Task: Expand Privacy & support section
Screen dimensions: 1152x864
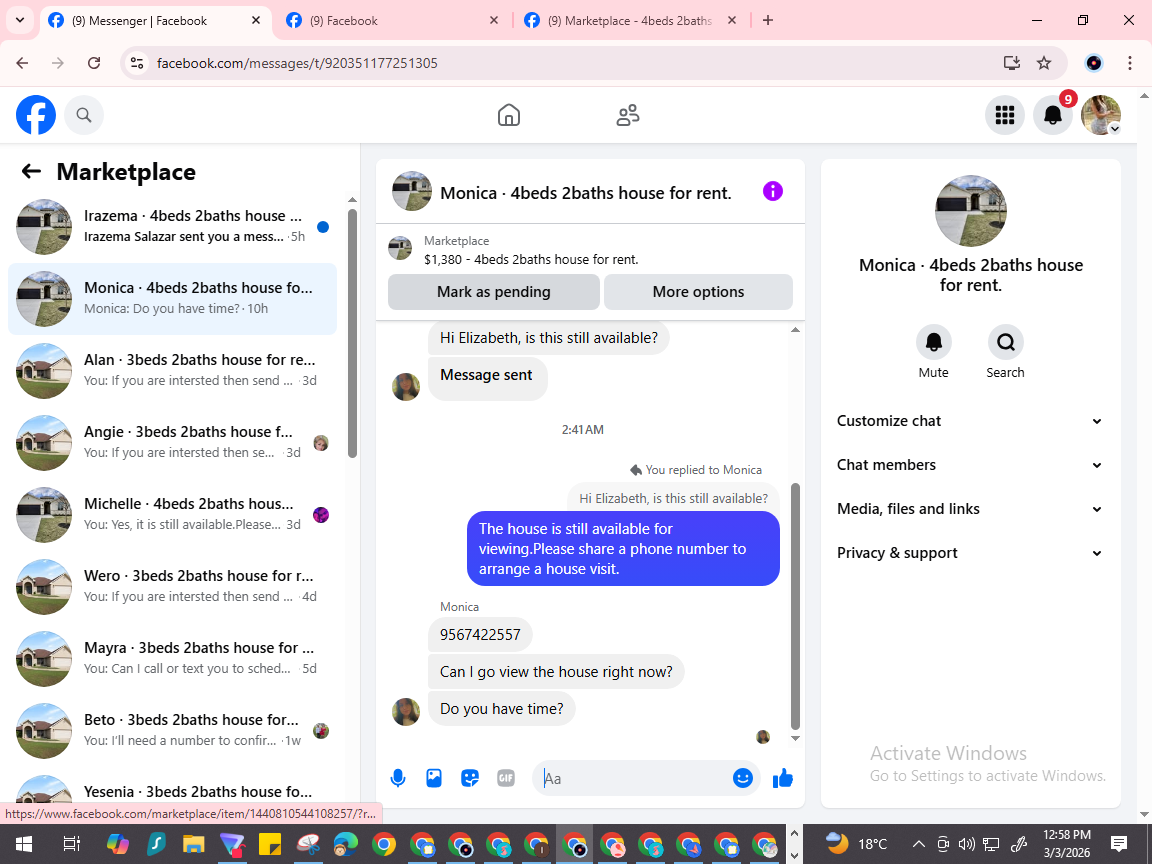Action: tap(970, 553)
